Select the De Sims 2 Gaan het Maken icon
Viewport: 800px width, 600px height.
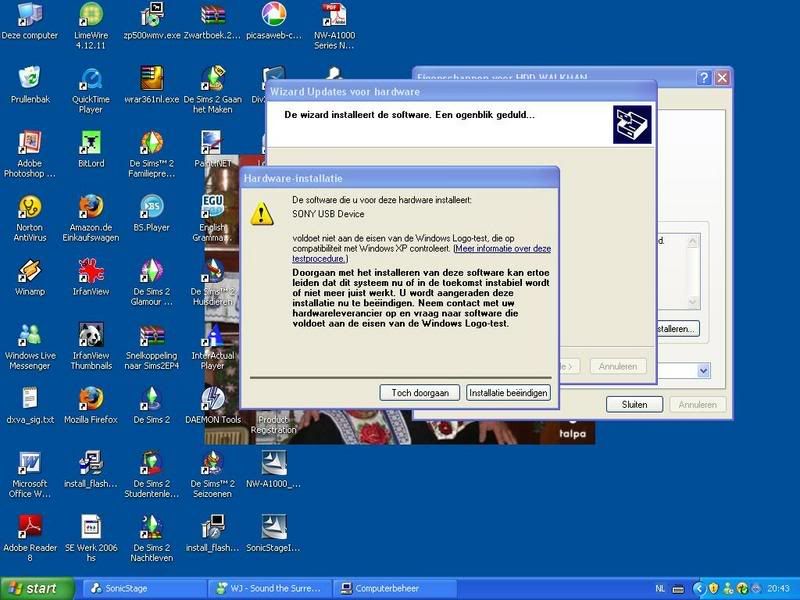[212, 90]
